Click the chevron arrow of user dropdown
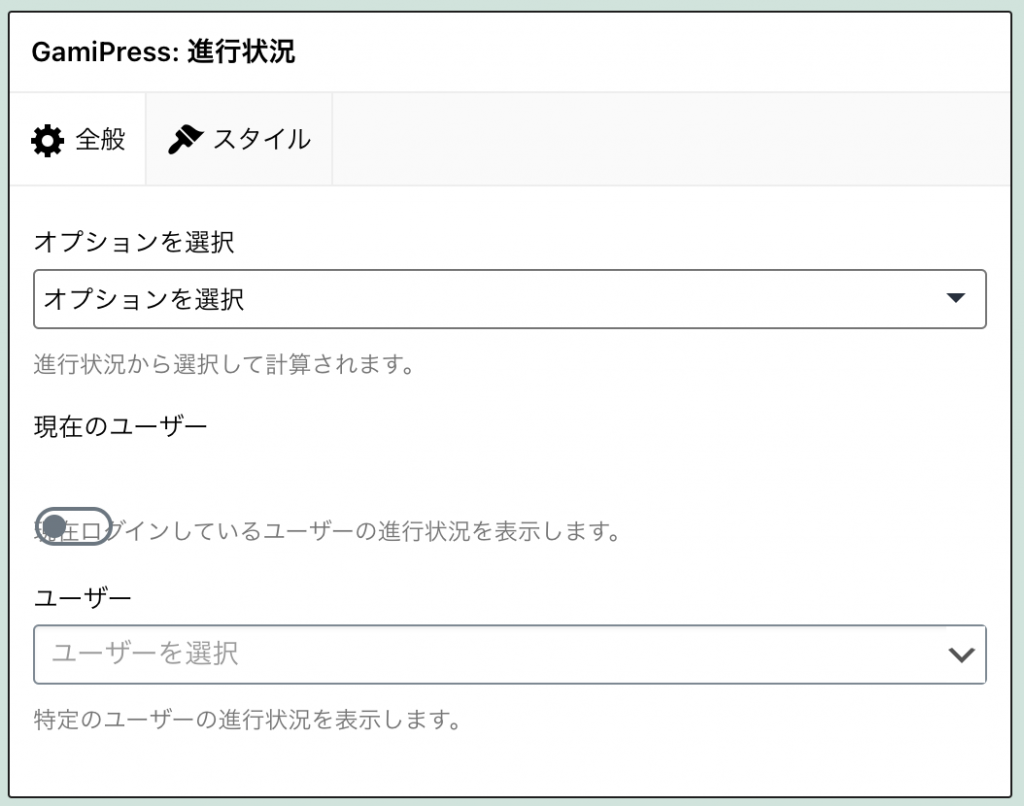 (961, 654)
